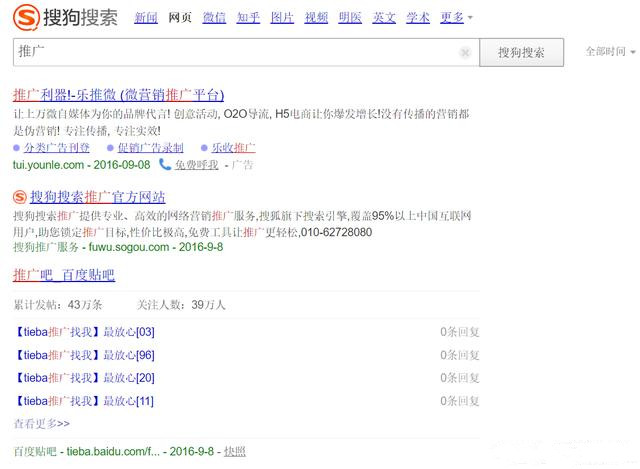Click 0条回复 beside the 最放心[03] post
This screenshot has width=640, height=469.
(460, 332)
